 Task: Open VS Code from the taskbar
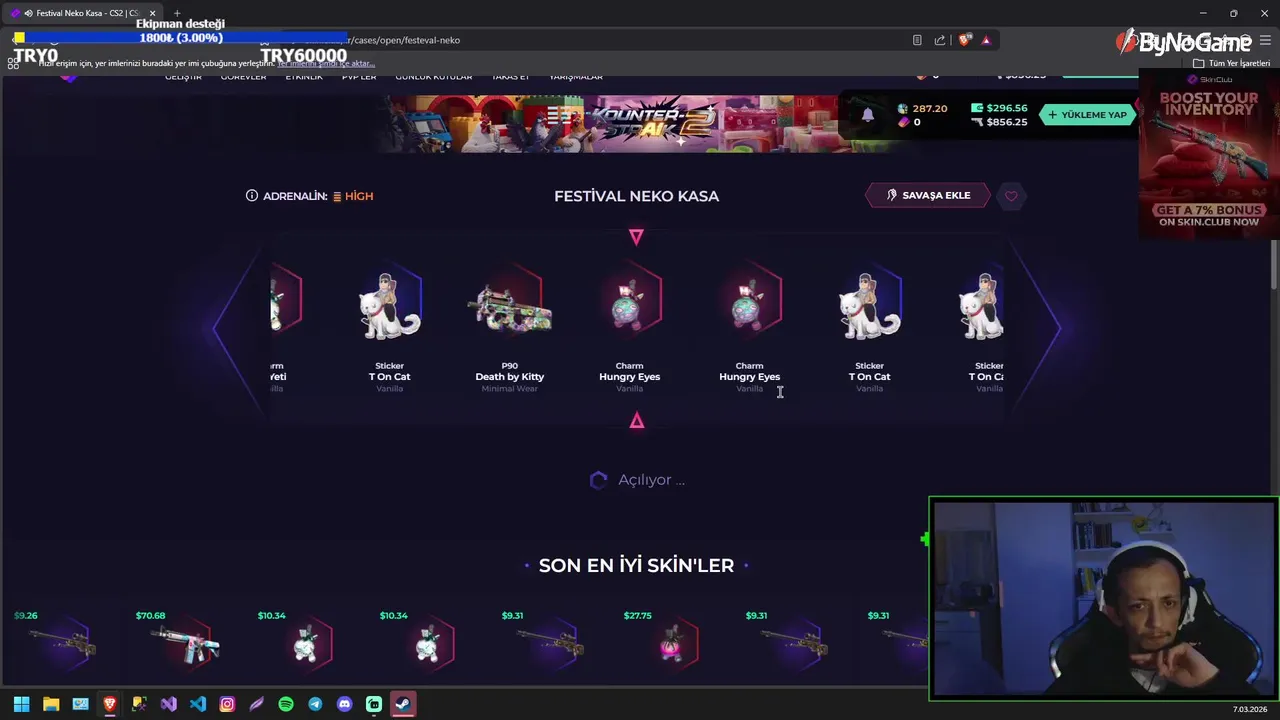(198, 704)
